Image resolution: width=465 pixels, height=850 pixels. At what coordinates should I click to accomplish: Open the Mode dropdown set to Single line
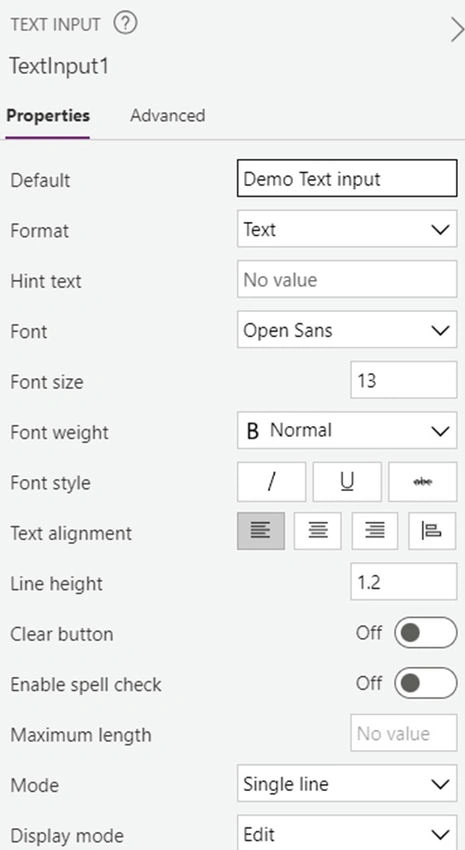[x=347, y=784]
